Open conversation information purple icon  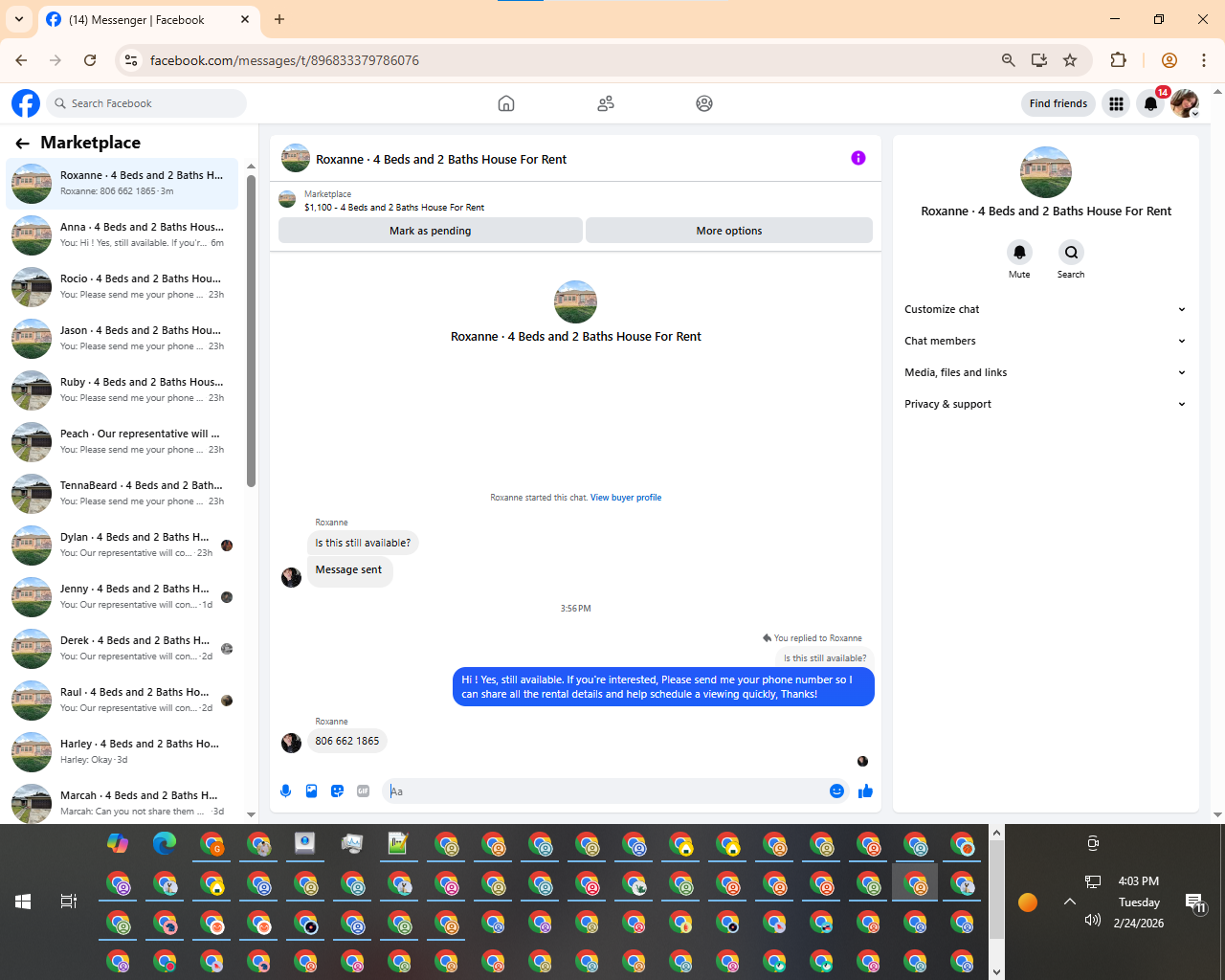(x=858, y=158)
